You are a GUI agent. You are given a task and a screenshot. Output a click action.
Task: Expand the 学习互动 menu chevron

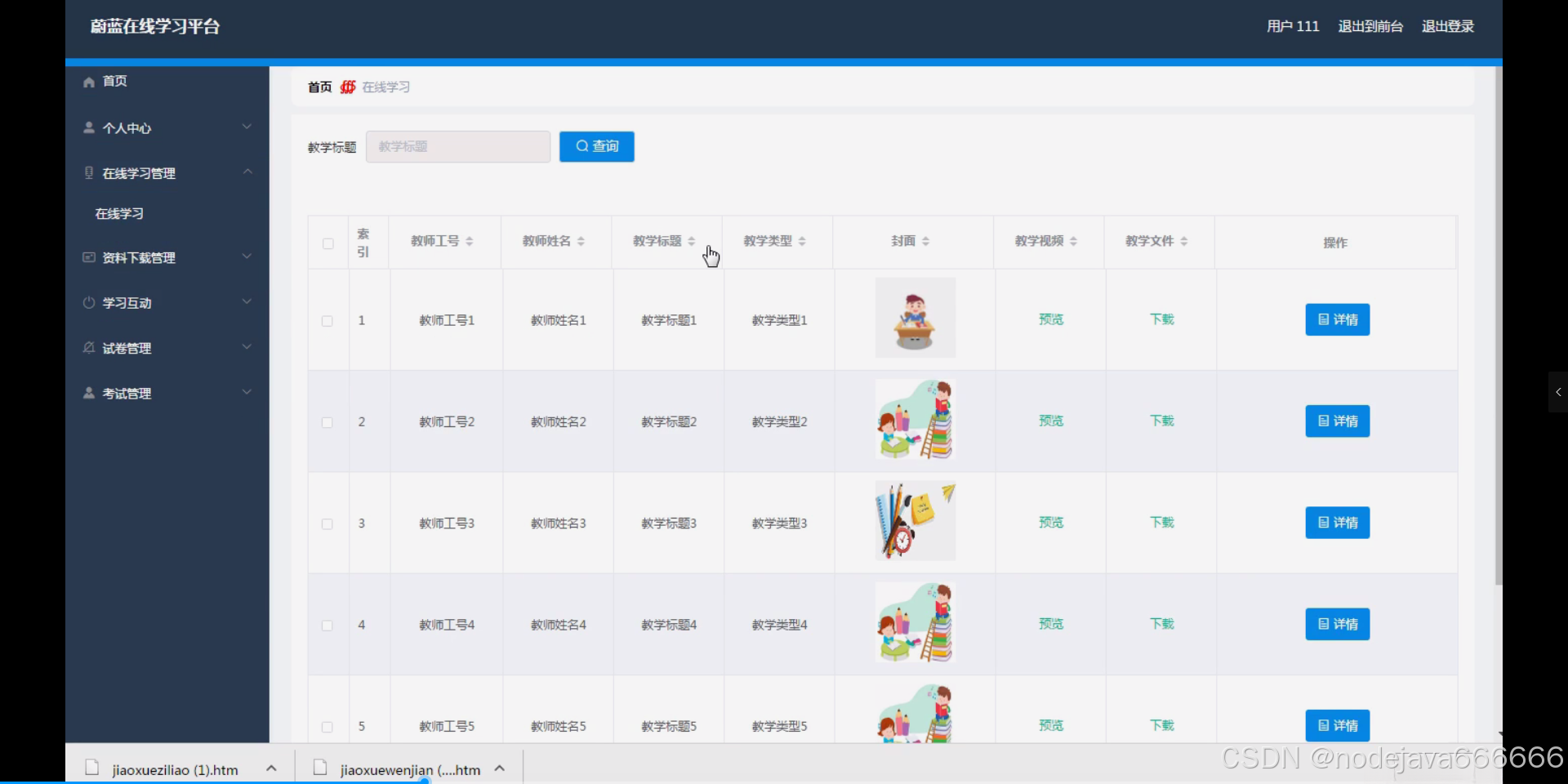pos(247,301)
